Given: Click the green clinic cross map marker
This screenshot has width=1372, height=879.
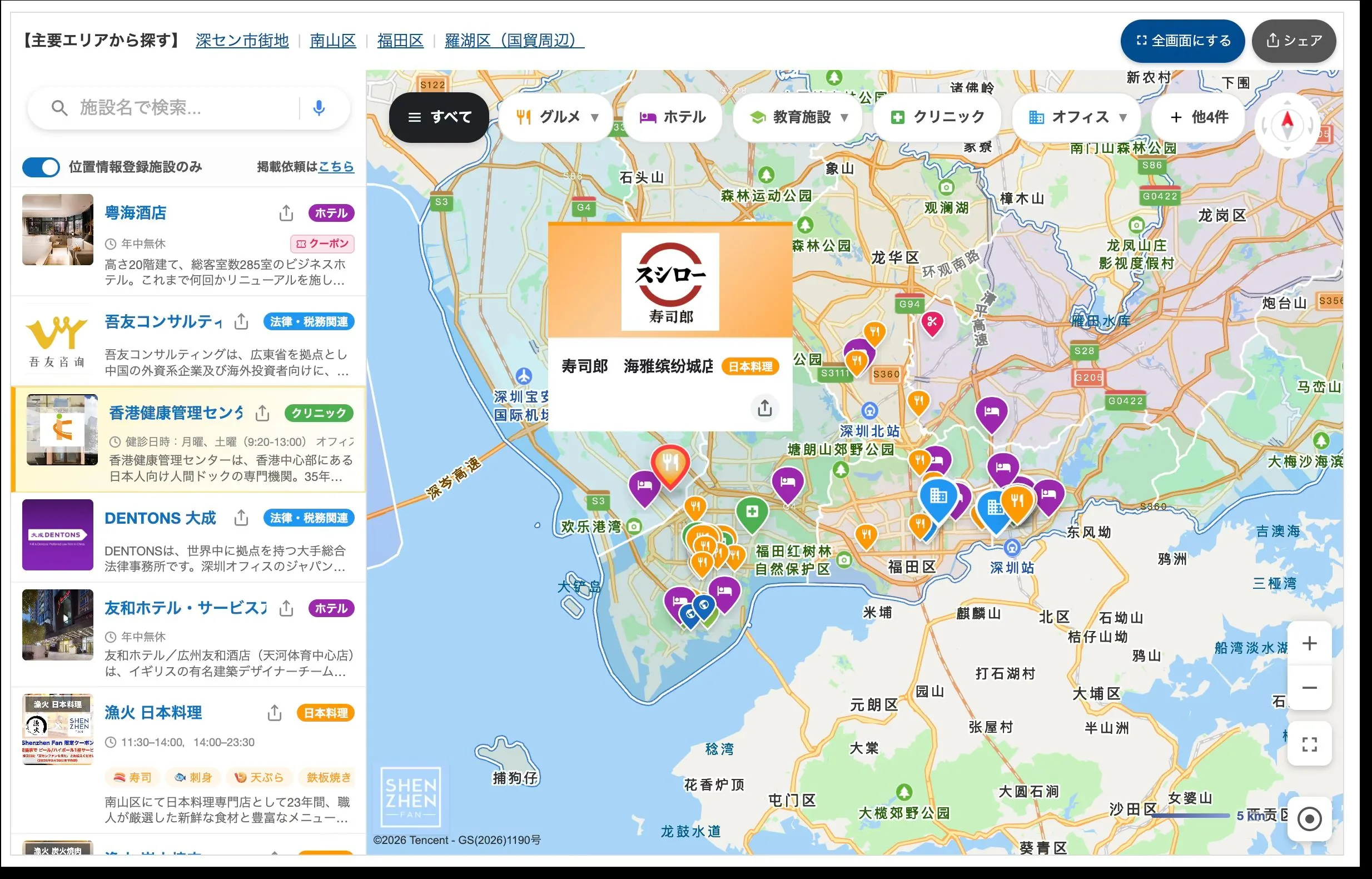Looking at the screenshot, I should pos(752,514).
